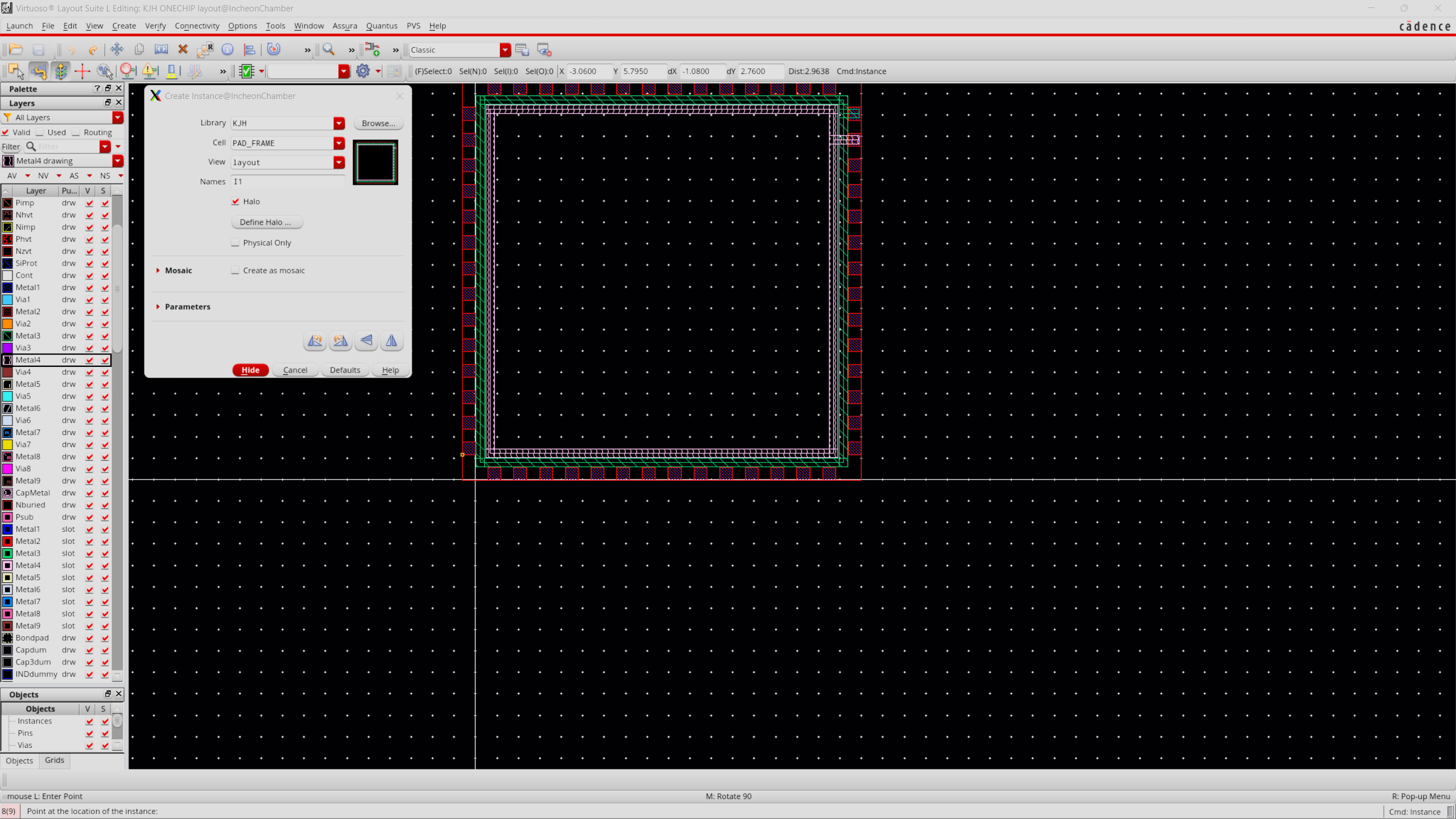This screenshot has width=1456, height=819.
Task: Click the flip horizontal icon in dialog
Action: [x=392, y=341]
